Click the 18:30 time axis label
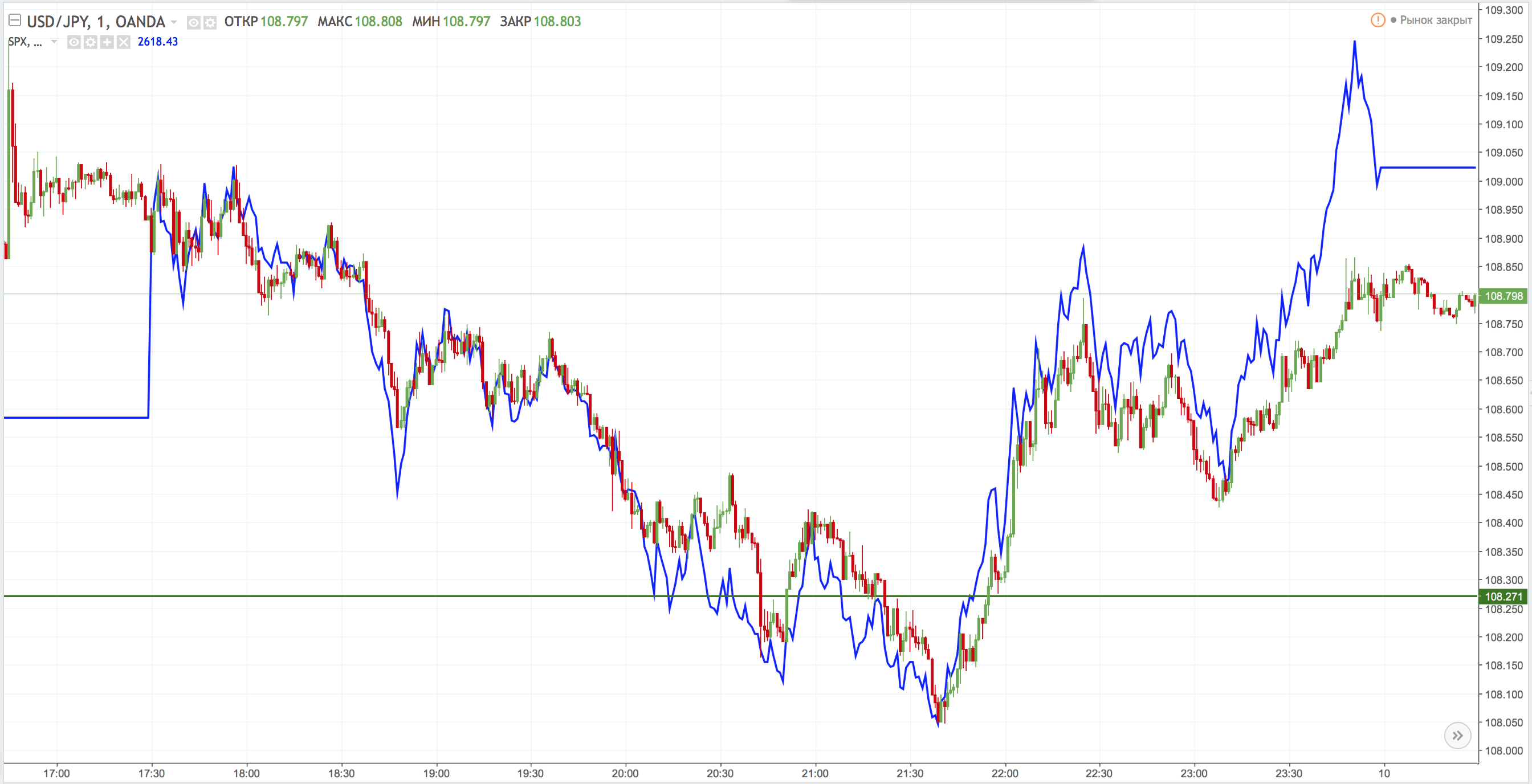 point(341,773)
